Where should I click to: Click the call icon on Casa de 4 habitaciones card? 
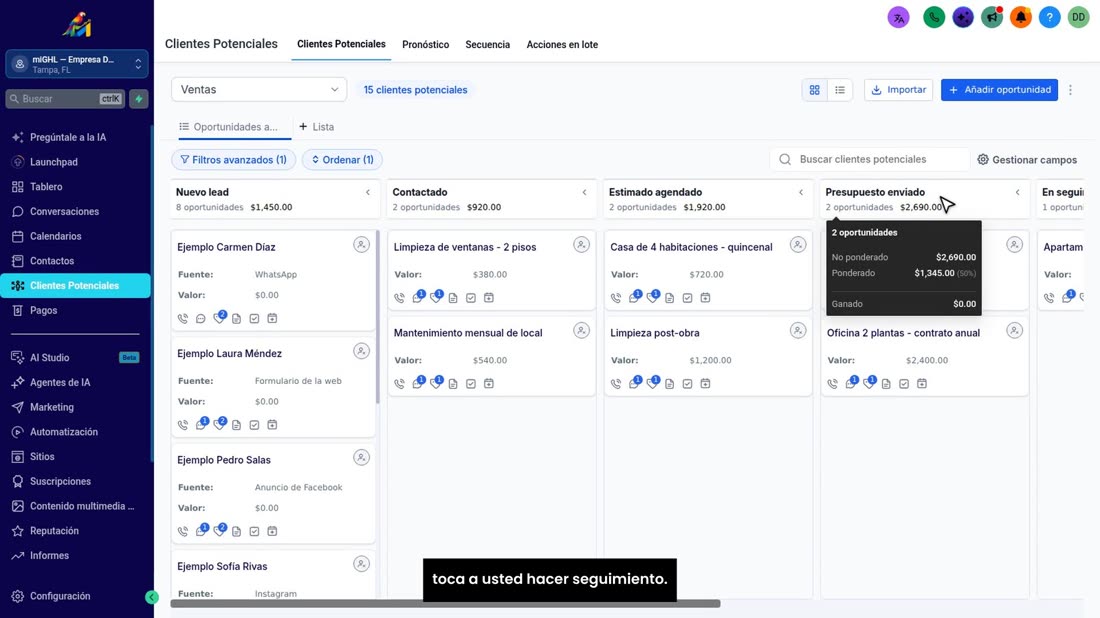(x=616, y=298)
